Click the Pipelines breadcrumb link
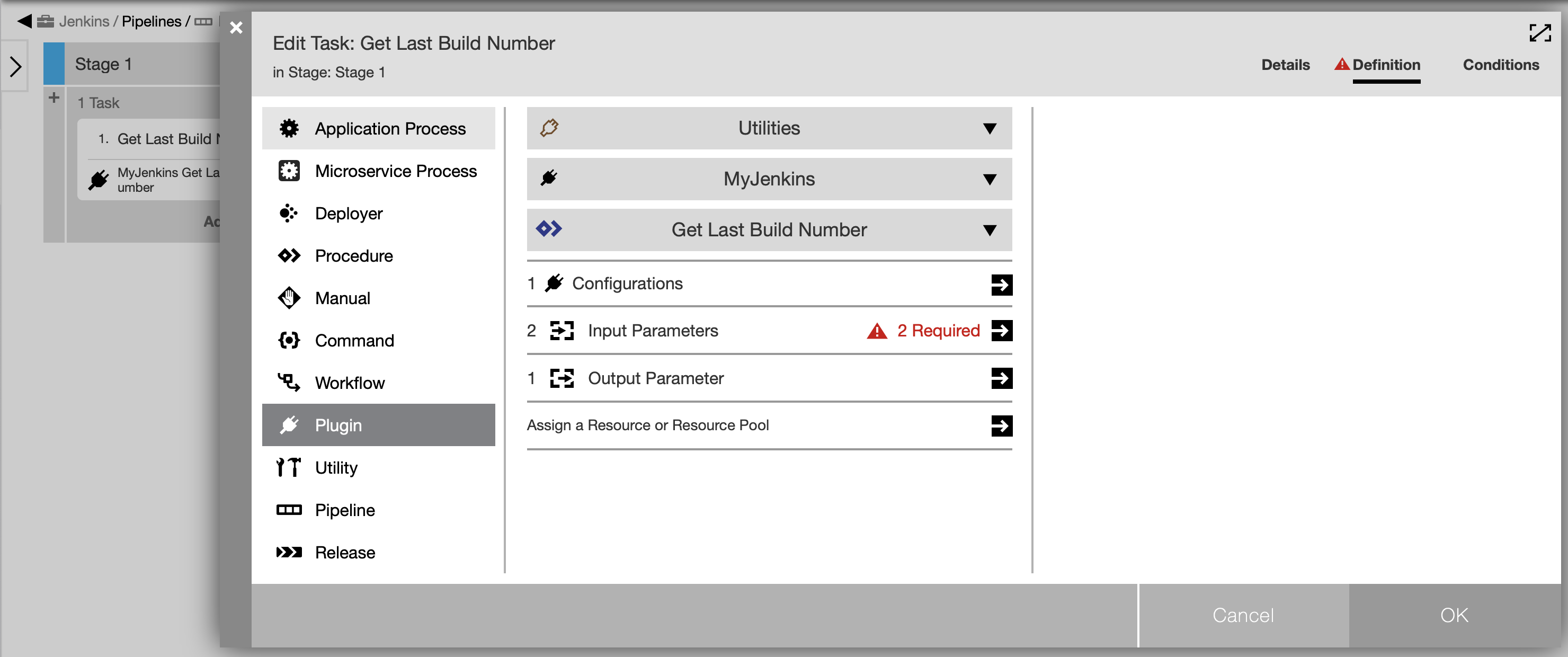 tap(152, 22)
